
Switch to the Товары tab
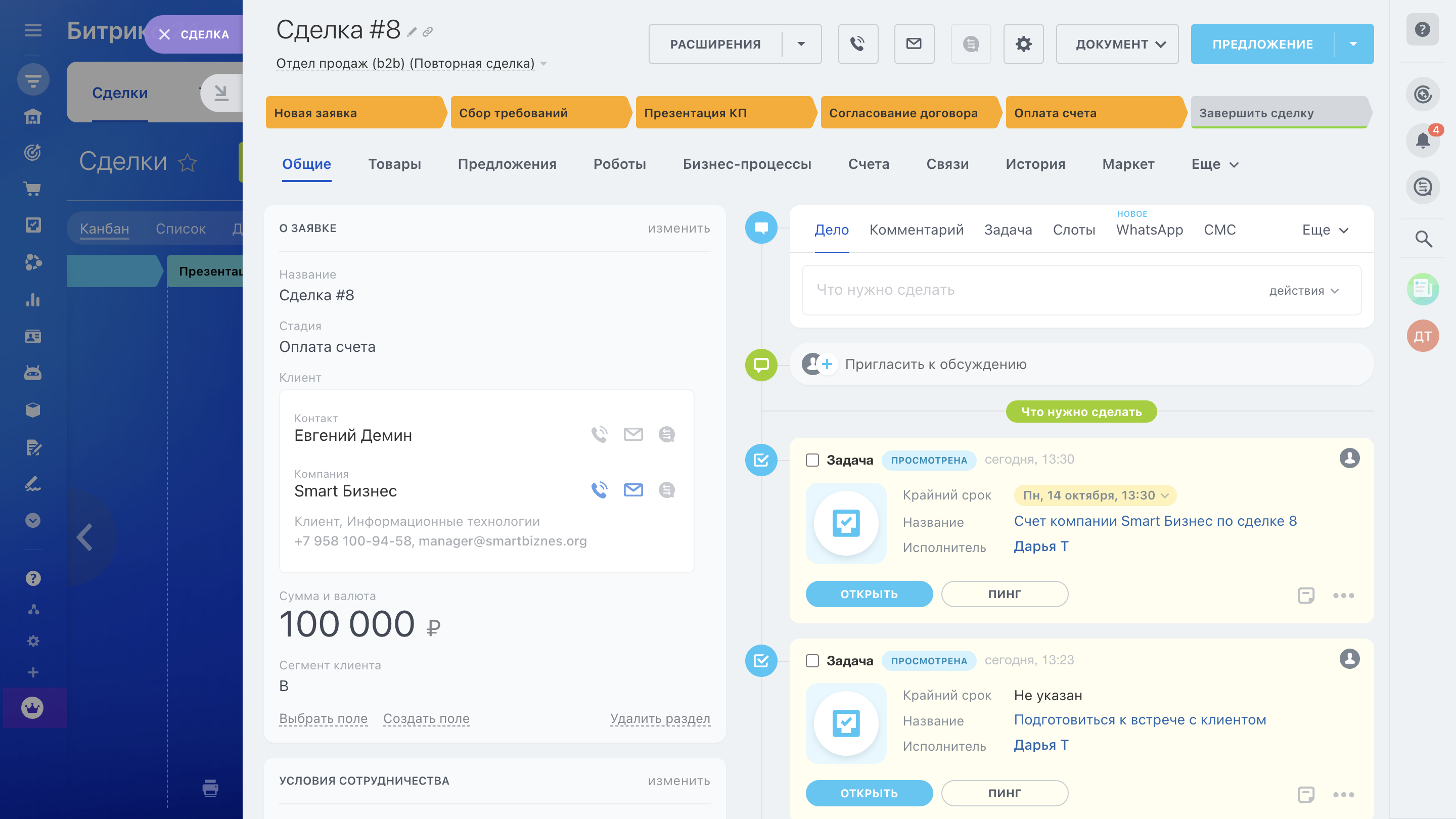pyautogui.click(x=394, y=164)
